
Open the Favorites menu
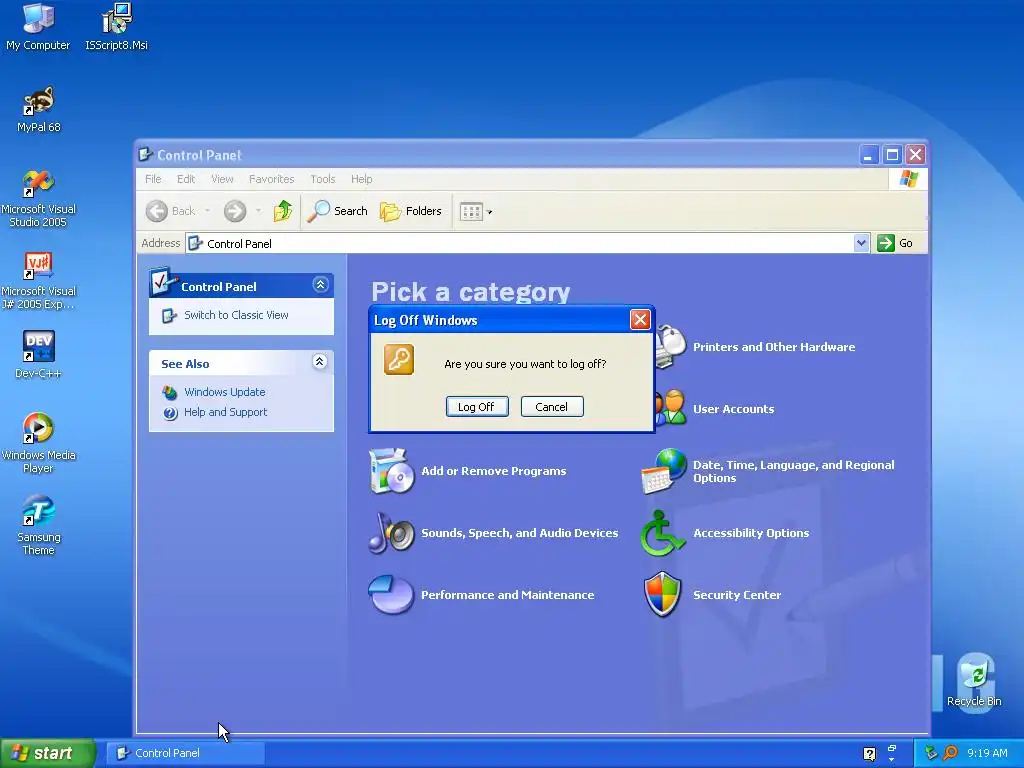[x=271, y=179]
